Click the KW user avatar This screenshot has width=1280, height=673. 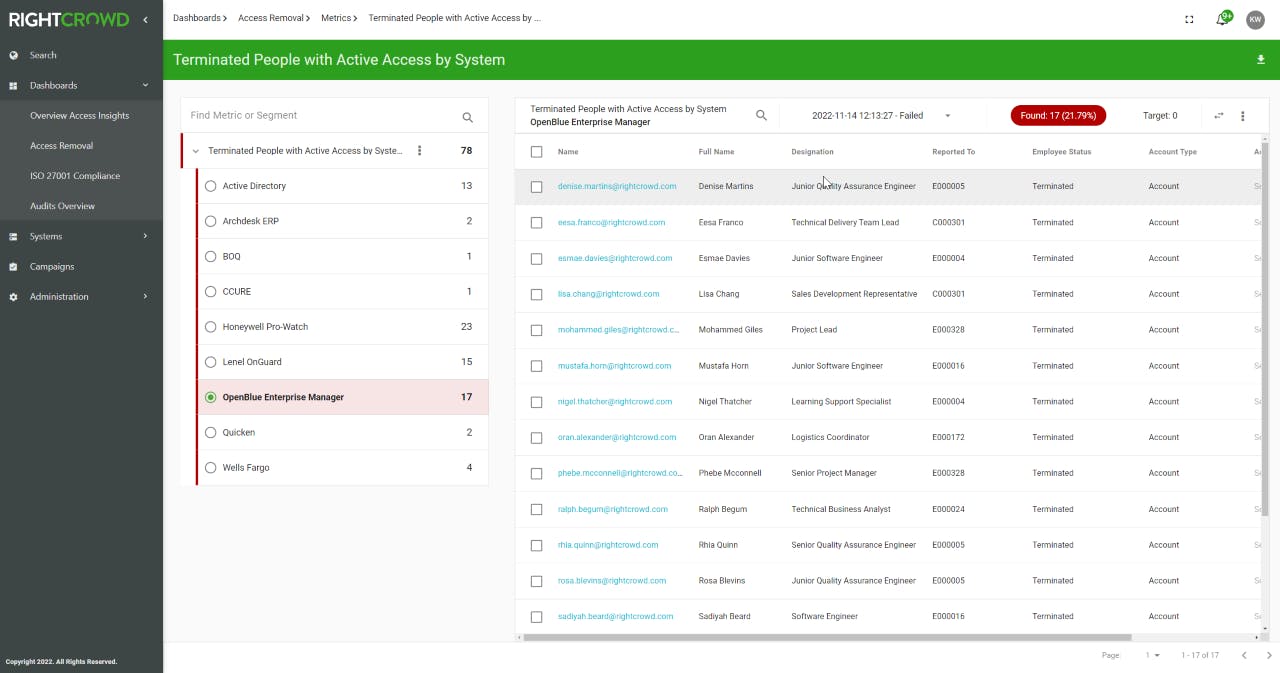click(x=1255, y=19)
